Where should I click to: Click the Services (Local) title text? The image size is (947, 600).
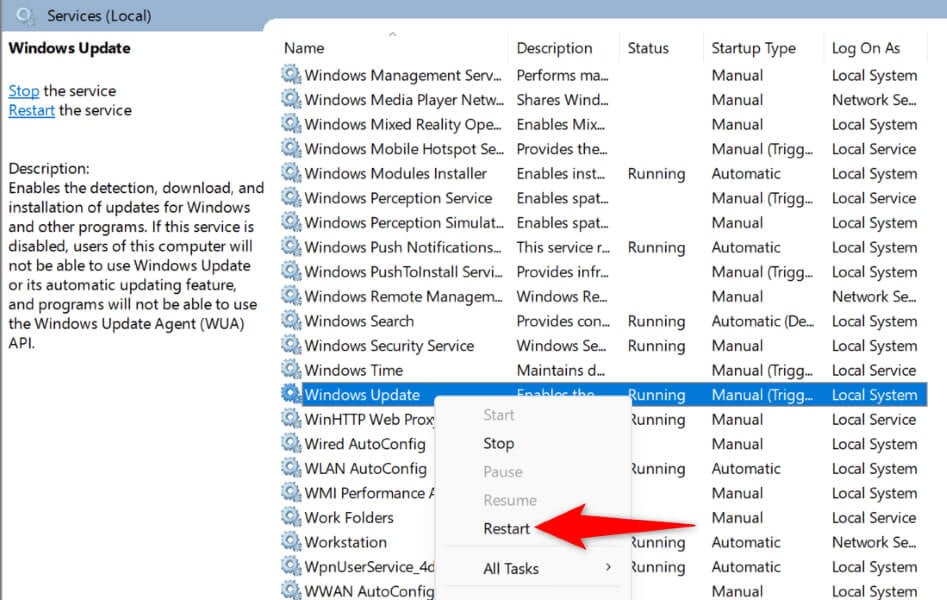coord(99,16)
